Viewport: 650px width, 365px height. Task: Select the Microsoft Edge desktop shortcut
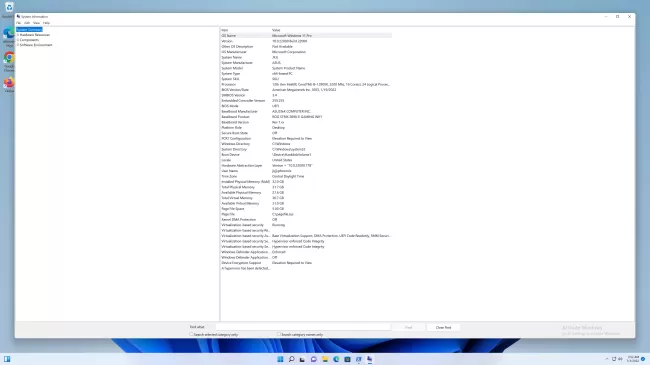coord(9,36)
